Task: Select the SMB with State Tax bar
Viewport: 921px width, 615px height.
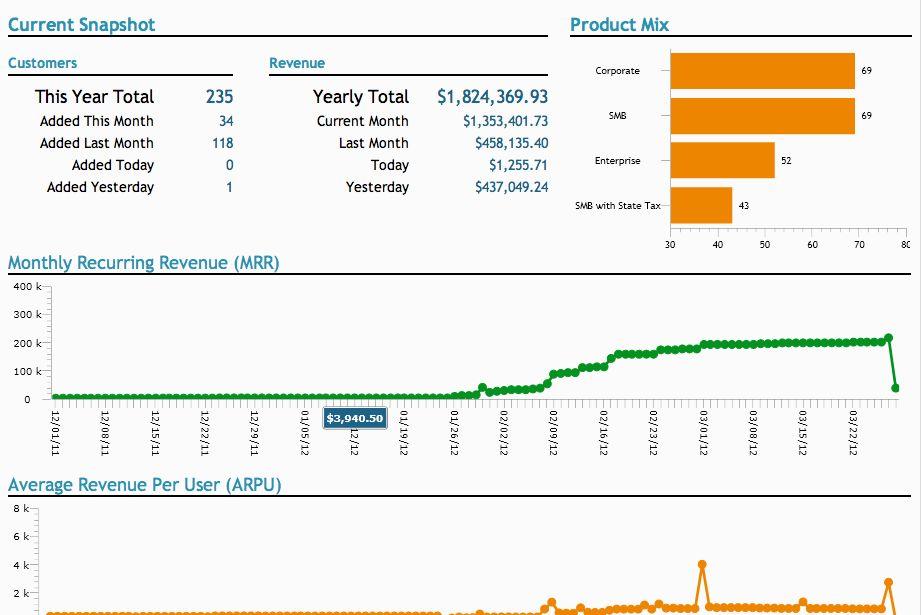Action: tap(701, 205)
